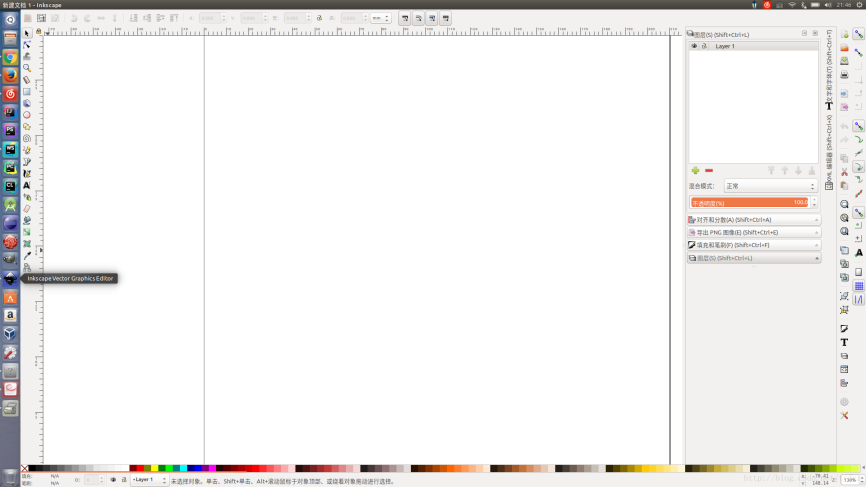Screen dimensions: 866x487
Task: Select the Gradient tool
Action: 27,232
